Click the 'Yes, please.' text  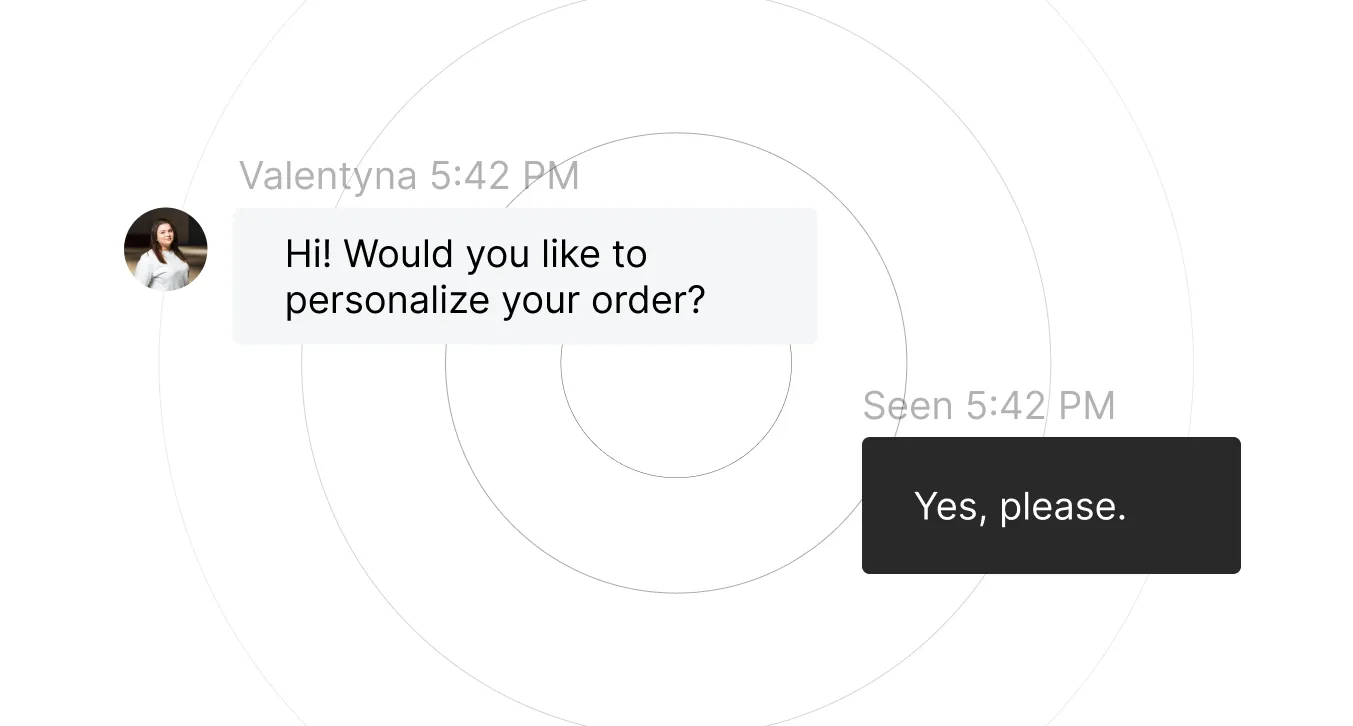(1020, 507)
